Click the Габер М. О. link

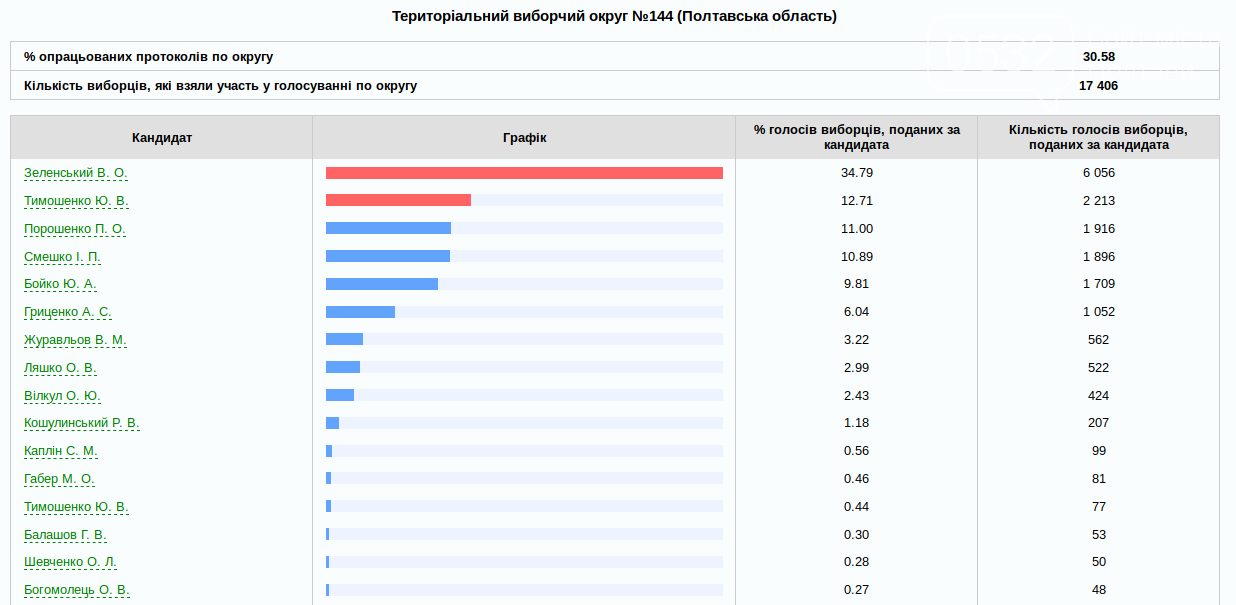coord(60,479)
